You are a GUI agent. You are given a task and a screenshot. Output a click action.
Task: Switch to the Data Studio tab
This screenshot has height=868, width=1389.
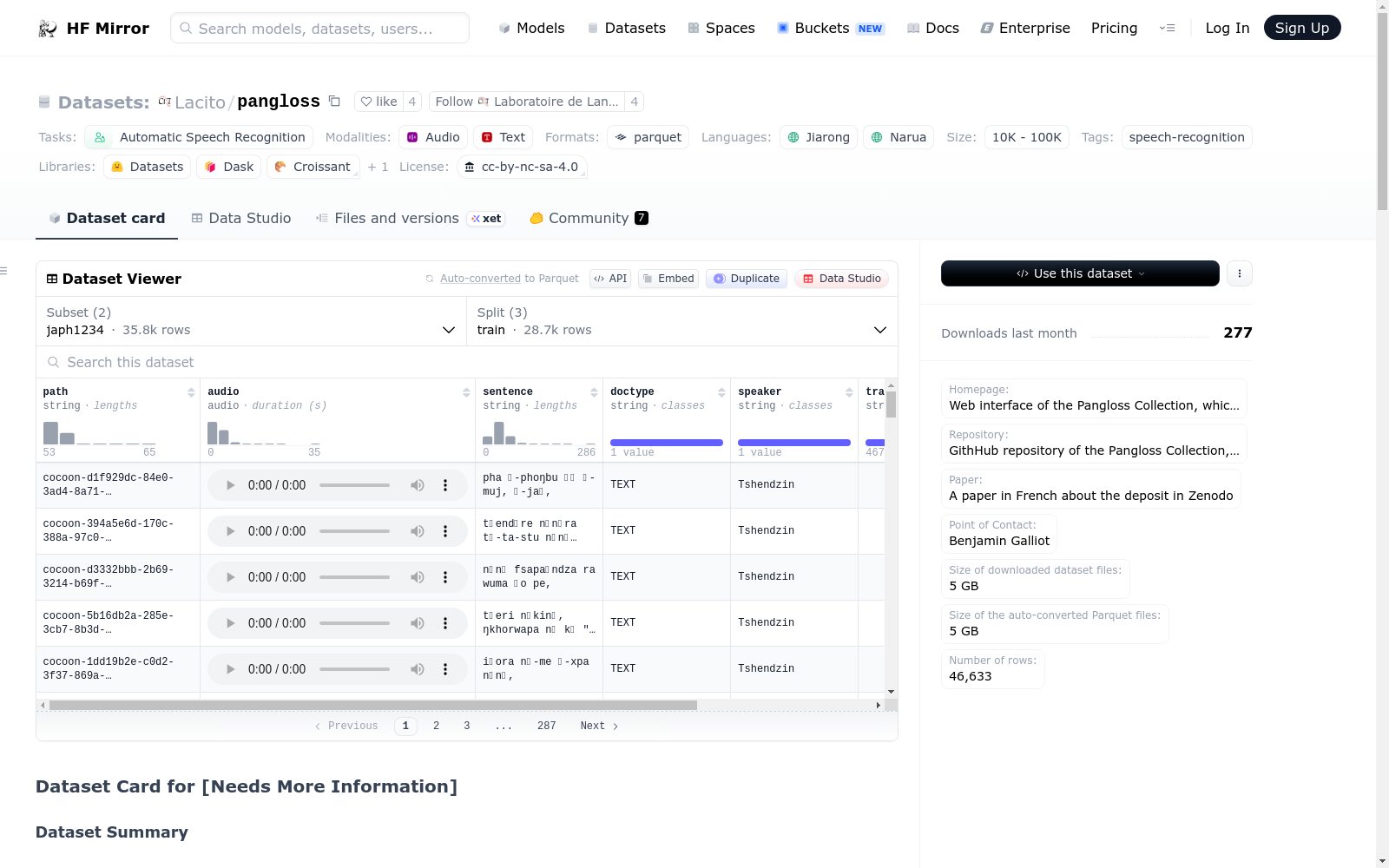241,218
